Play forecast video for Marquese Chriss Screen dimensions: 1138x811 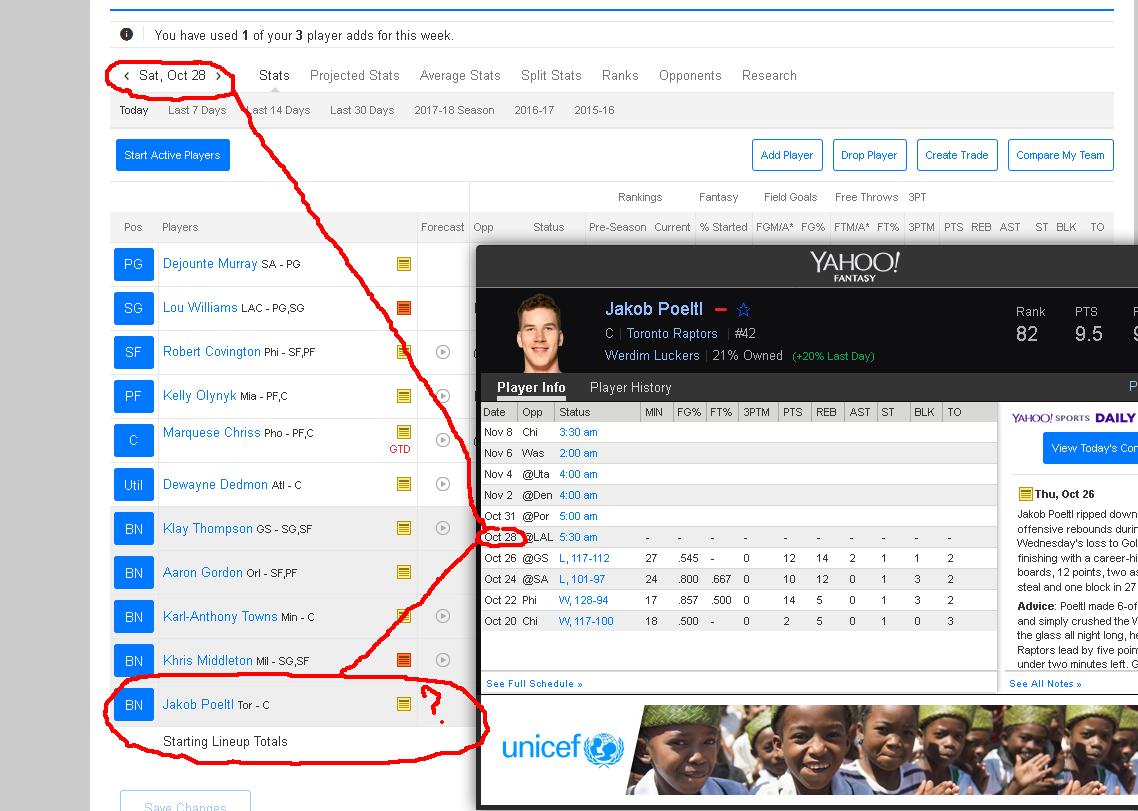[443, 440]
